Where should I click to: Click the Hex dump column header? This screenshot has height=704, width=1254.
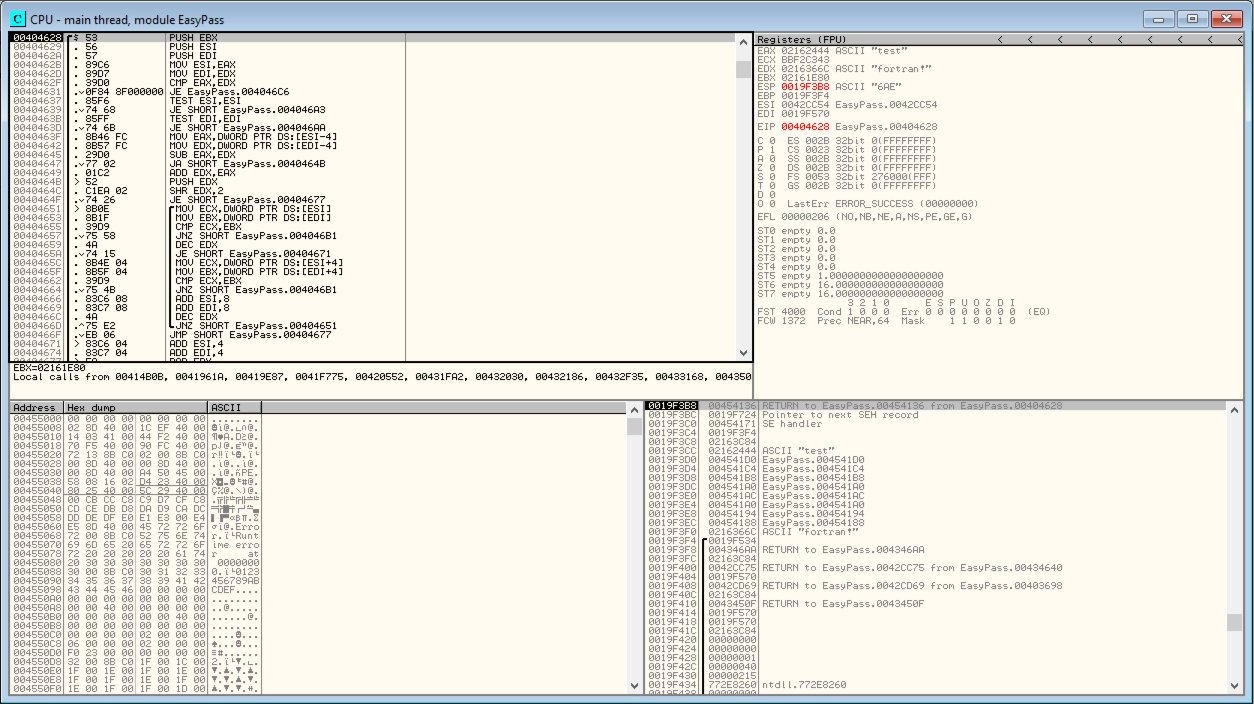[x=135, y=408]
